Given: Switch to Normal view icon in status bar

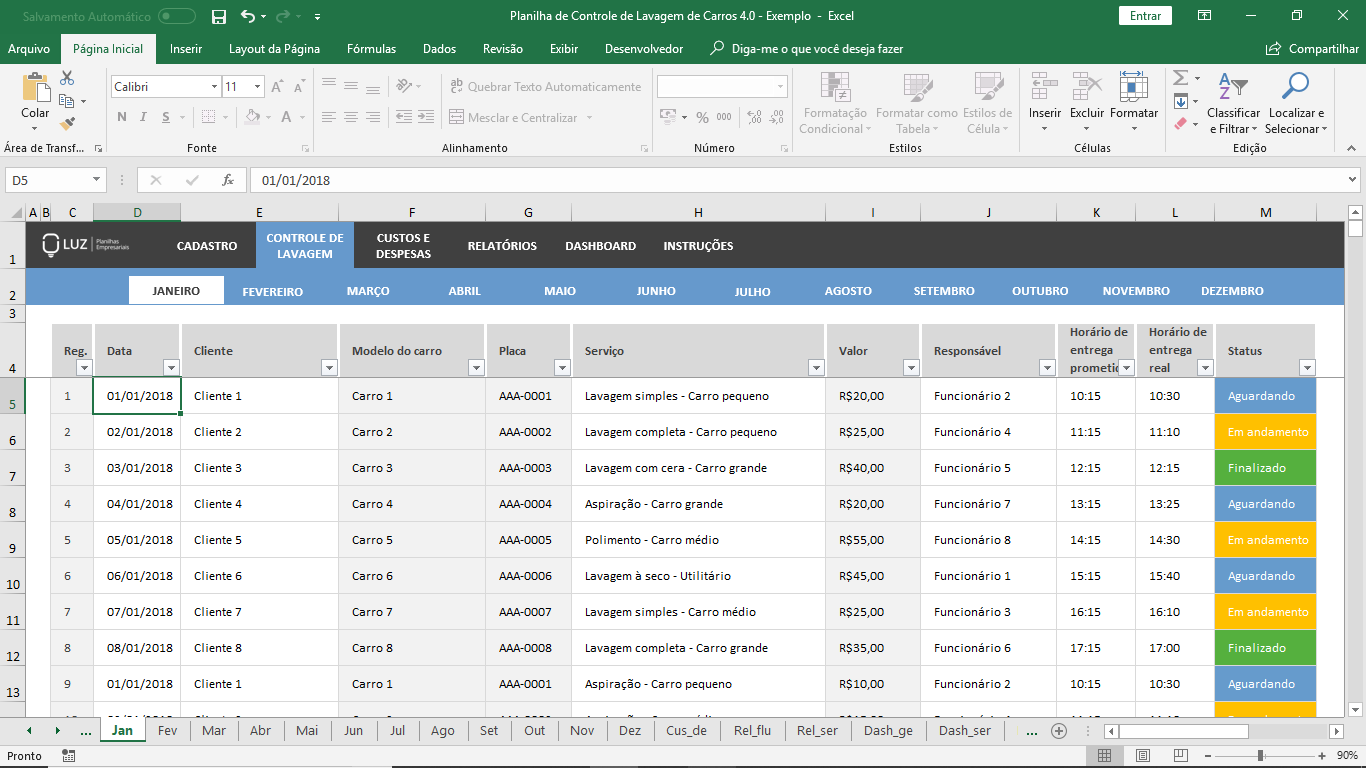Looking at the screenshot, I should [x=1105, y=756].
